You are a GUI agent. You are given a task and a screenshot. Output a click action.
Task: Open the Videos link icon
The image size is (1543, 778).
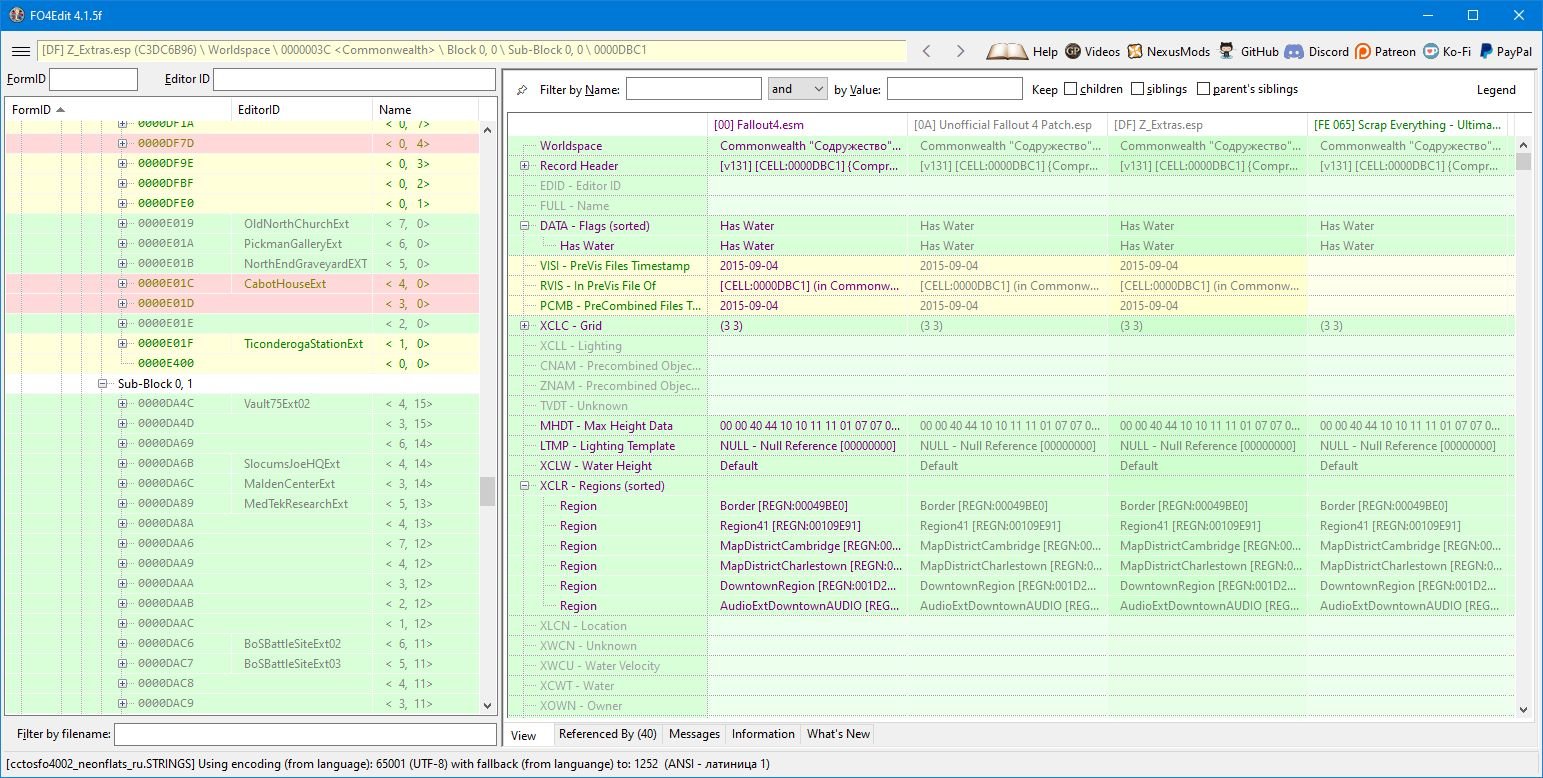[x=1073, y=51]
